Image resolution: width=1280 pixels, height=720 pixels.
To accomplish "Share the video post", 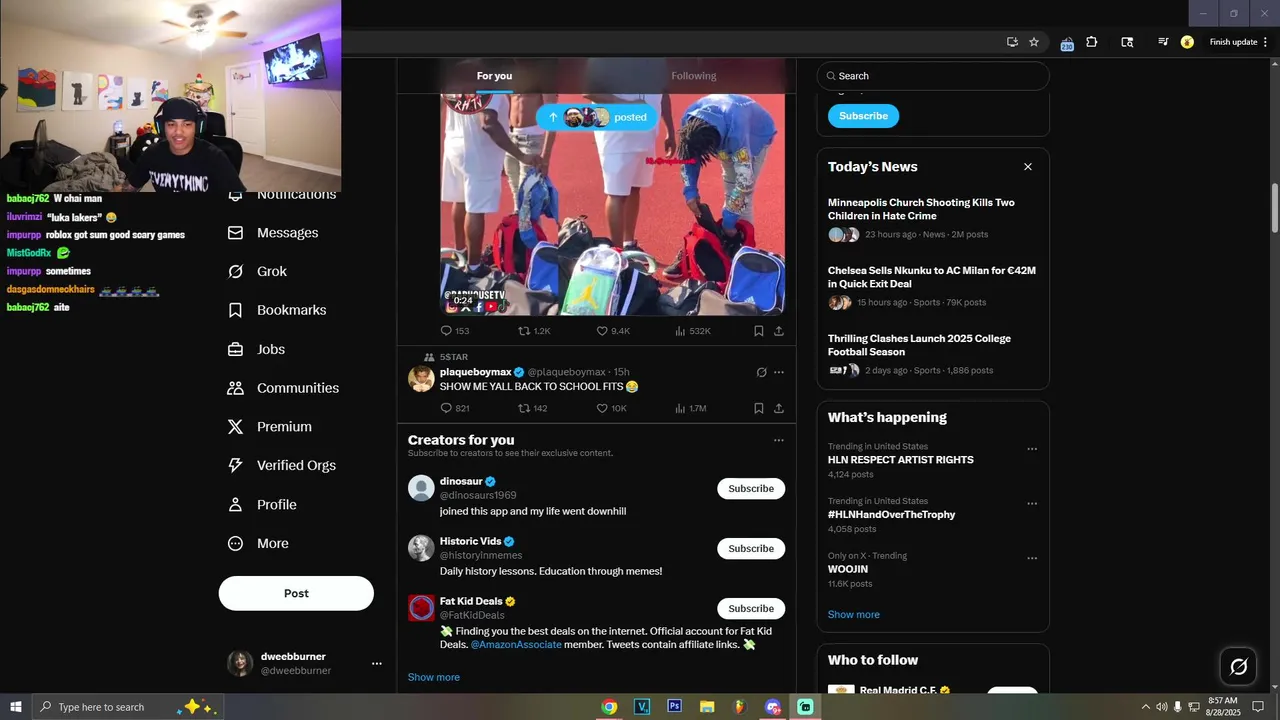I will [779, 331].
